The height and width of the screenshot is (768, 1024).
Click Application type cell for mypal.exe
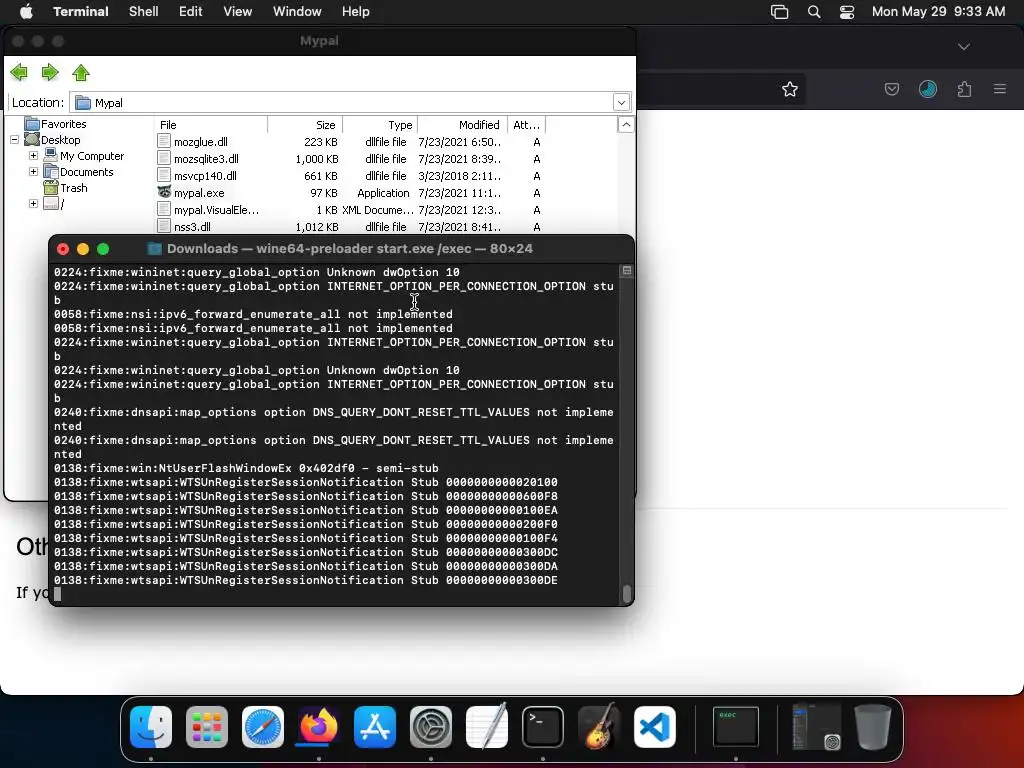pos(383,193)
